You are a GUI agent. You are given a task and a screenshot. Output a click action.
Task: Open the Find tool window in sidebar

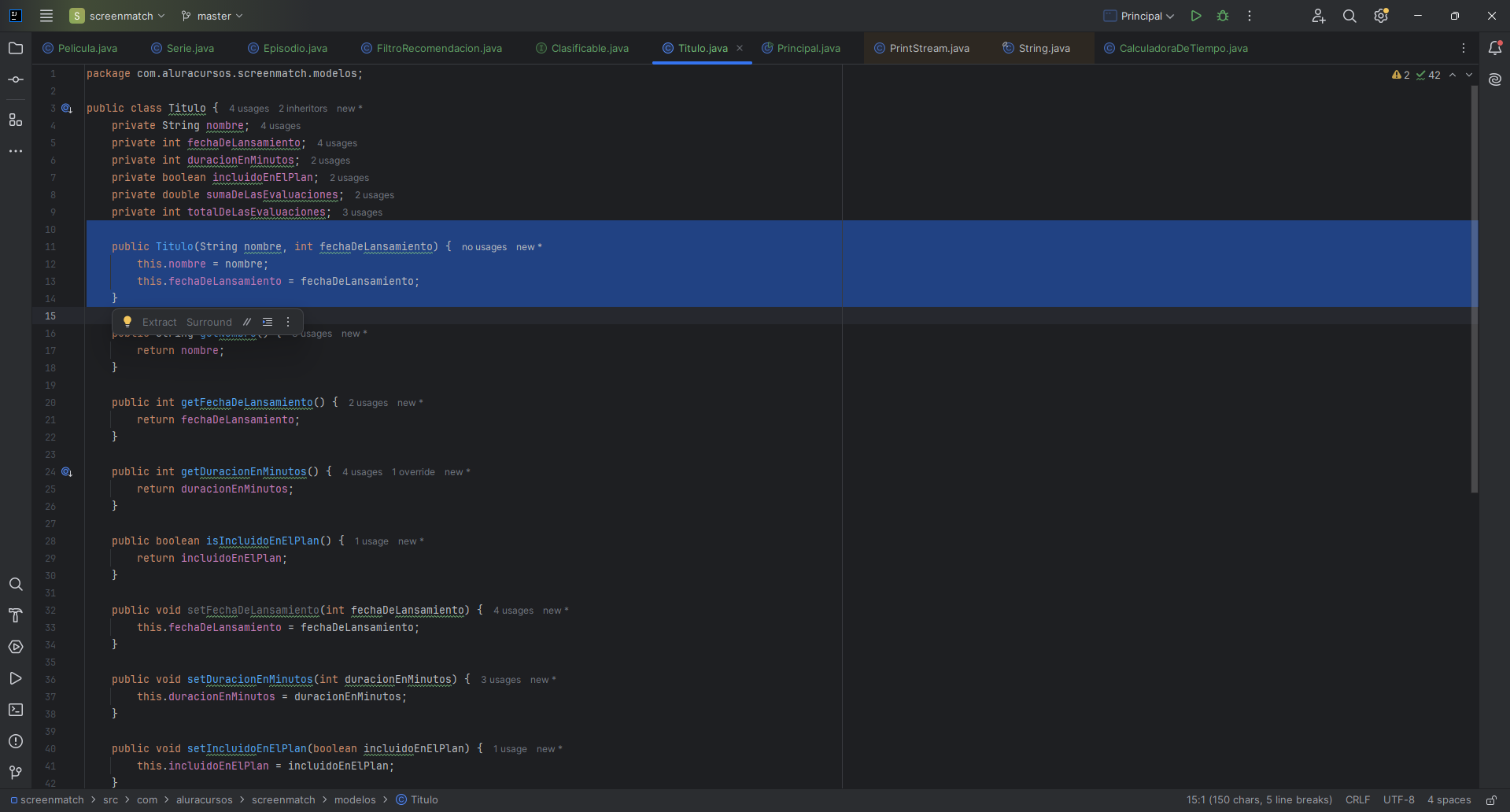pos(16,584)
